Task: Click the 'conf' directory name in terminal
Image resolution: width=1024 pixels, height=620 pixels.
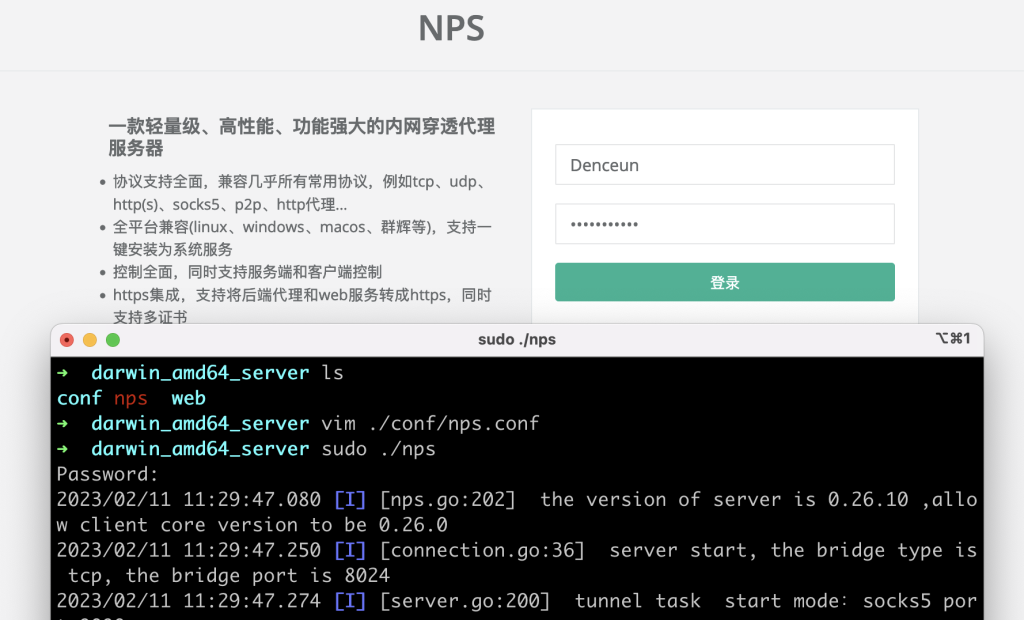Action: [79, 398]
